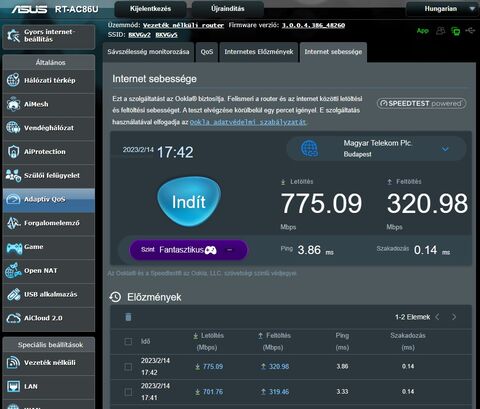The image size is (480, 409).
Task: Click the AiProtection shield icon
Action: pyautogui.click(x=13, y=152)
